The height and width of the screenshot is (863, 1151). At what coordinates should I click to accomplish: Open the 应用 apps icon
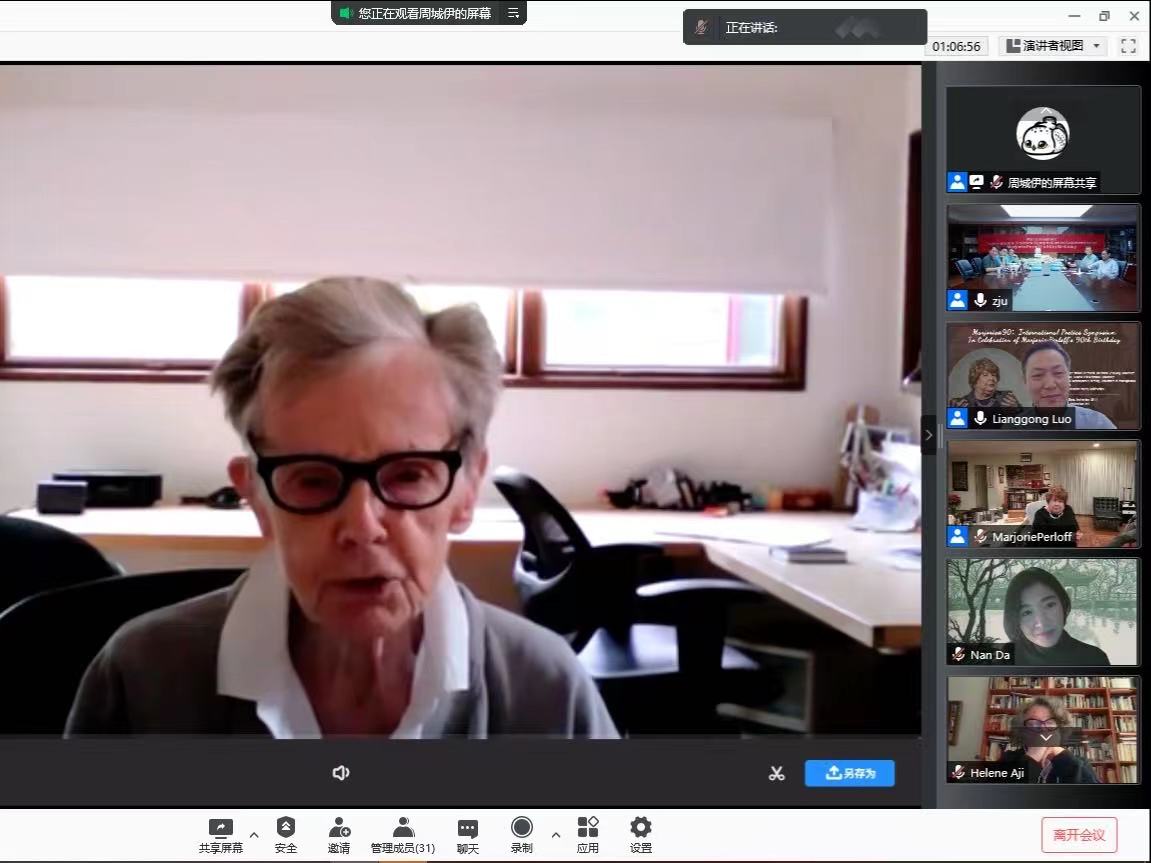(588, 827)
